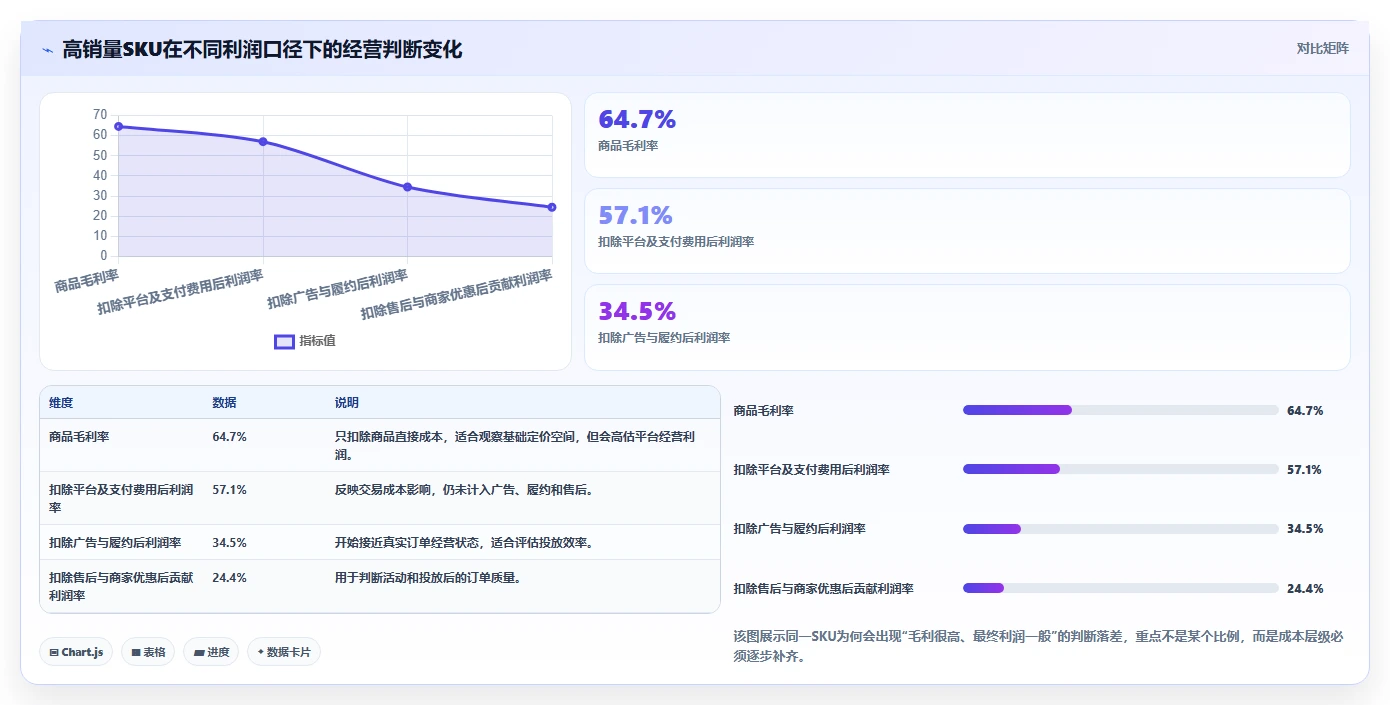This screenshot has height=705, width=1390.
Task: Click the 24.4% progress bar
Action: 1121,588
